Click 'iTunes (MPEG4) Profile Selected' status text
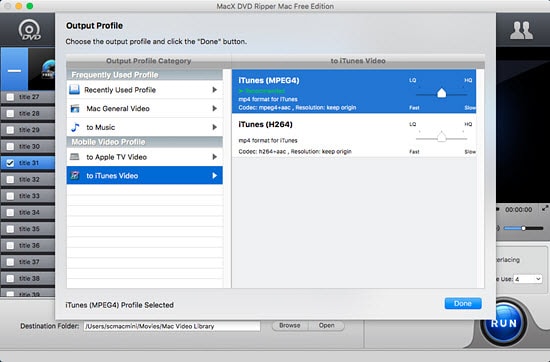This screenshot has height=362, width=550. click(x=120, y=305)
